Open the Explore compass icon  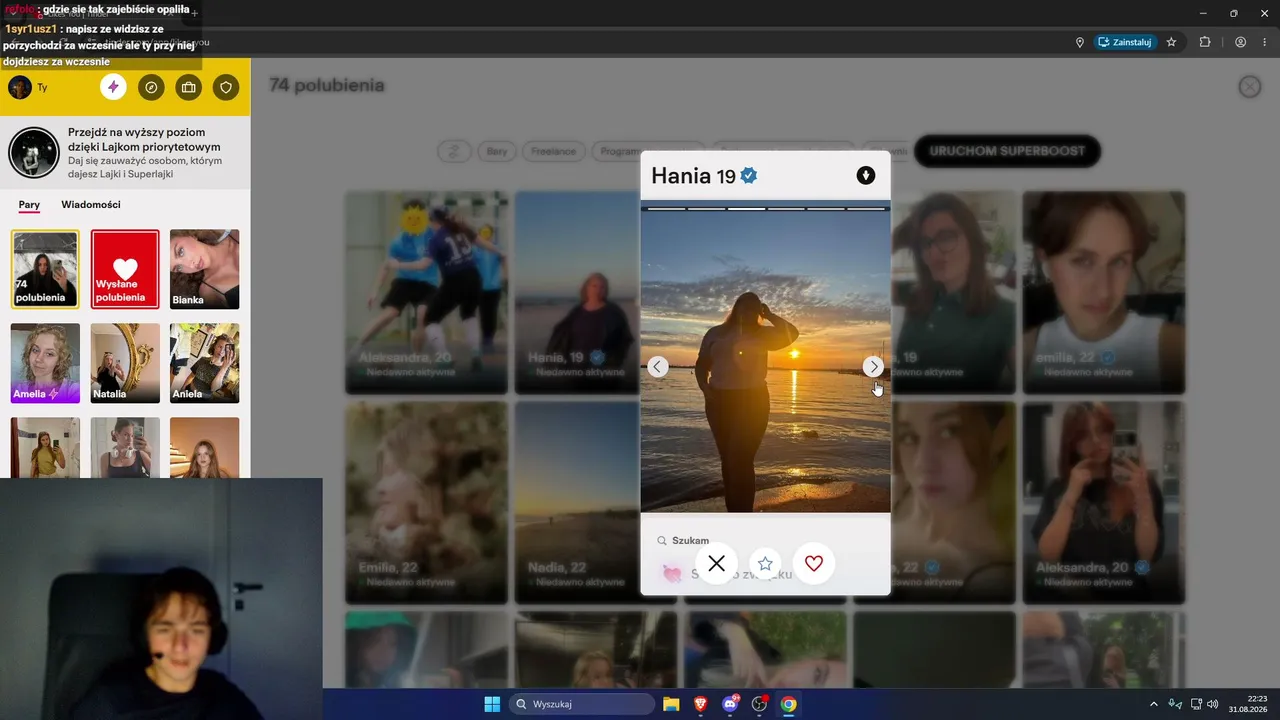151,87
